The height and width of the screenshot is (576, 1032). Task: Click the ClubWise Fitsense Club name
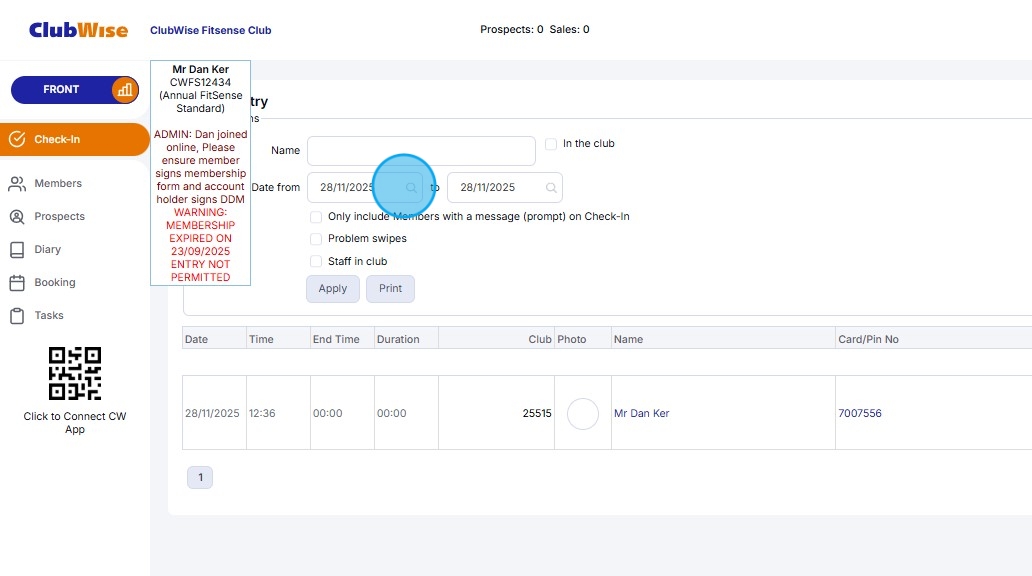[211, 30]
